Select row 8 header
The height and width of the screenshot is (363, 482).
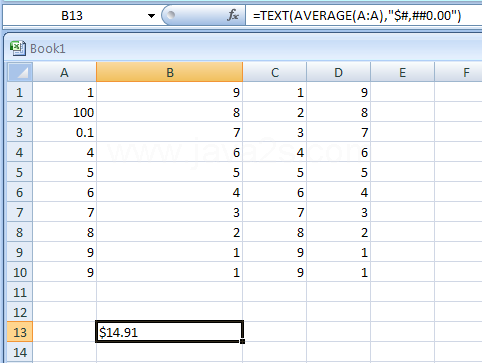(x=20, y=232)
